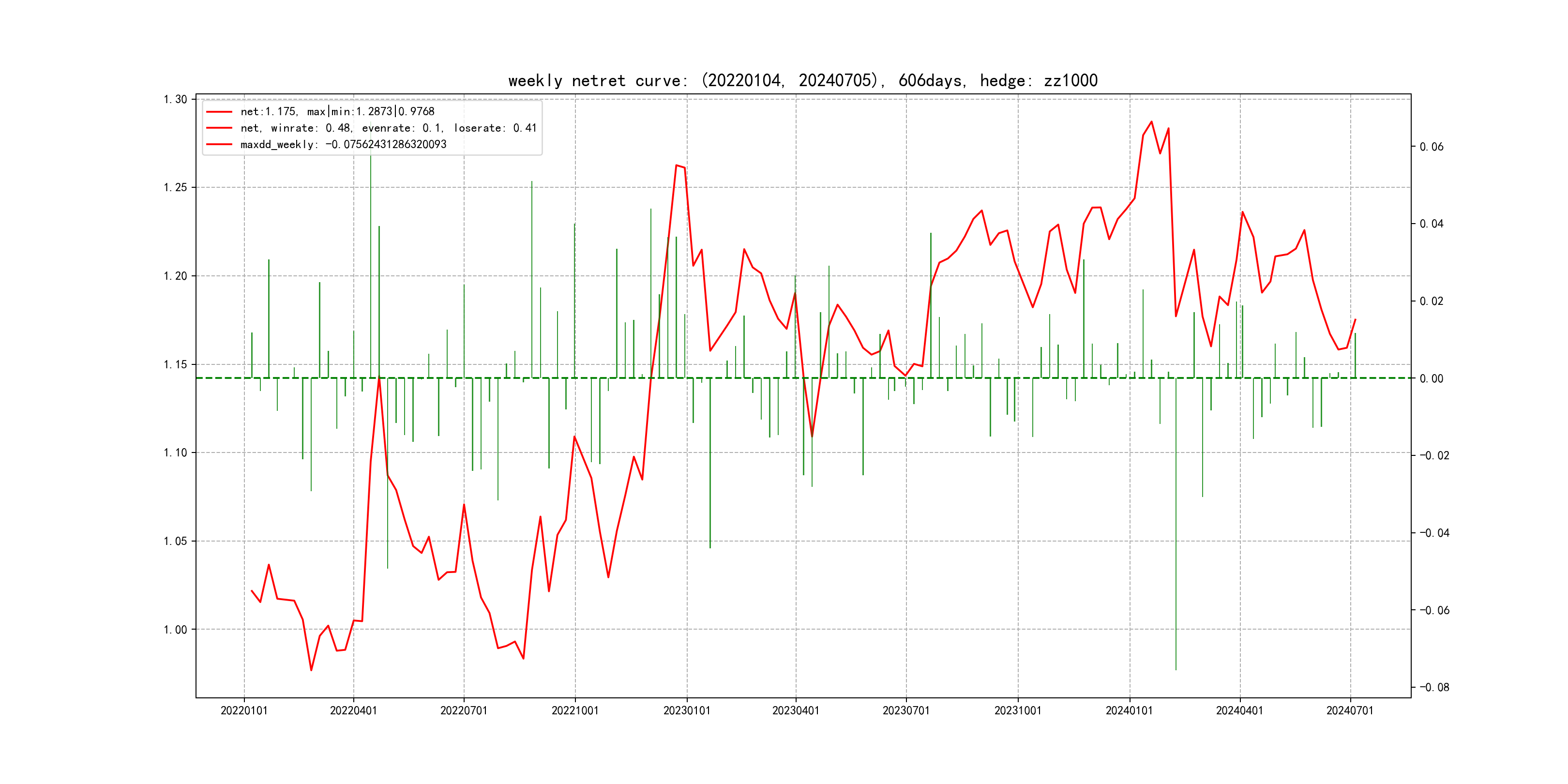
Task: Click the 0.00 right axis label
Action: tap(1431, 378)
